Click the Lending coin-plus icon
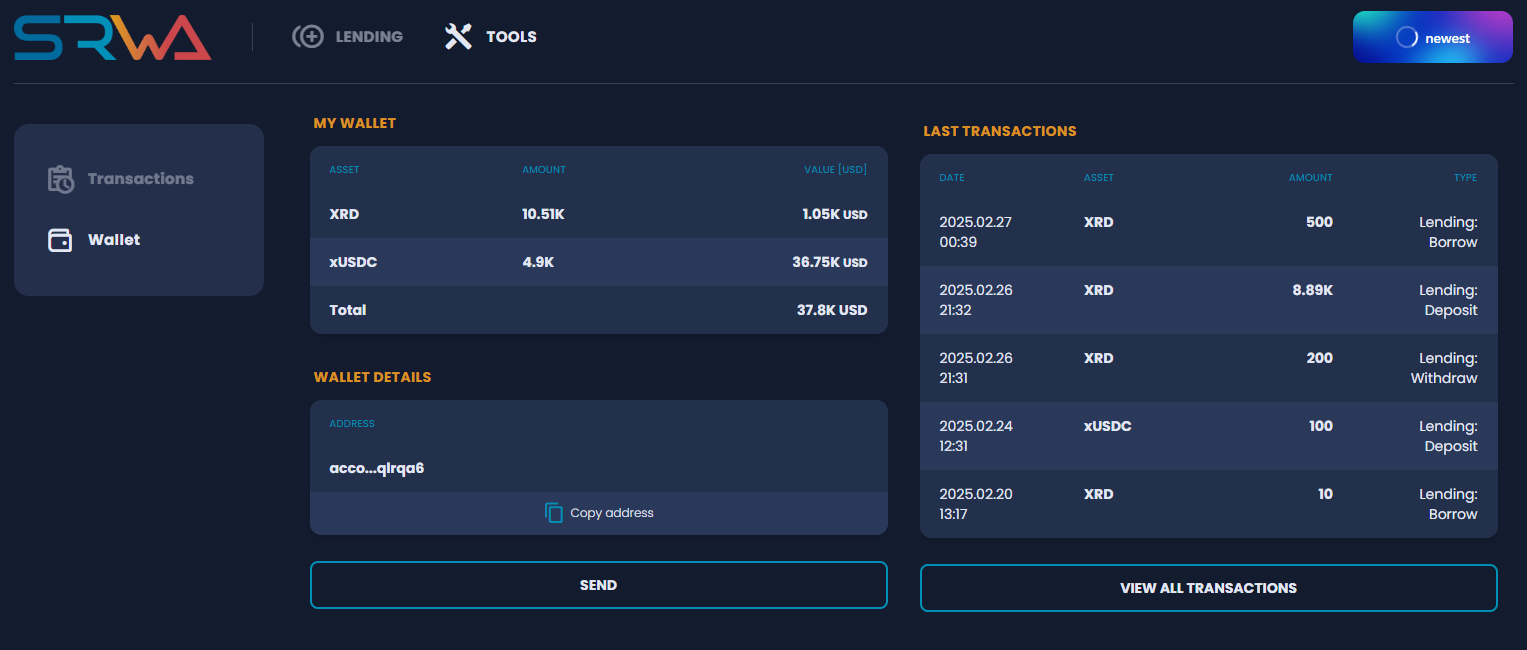1527x650 pixels. (308, 37)
